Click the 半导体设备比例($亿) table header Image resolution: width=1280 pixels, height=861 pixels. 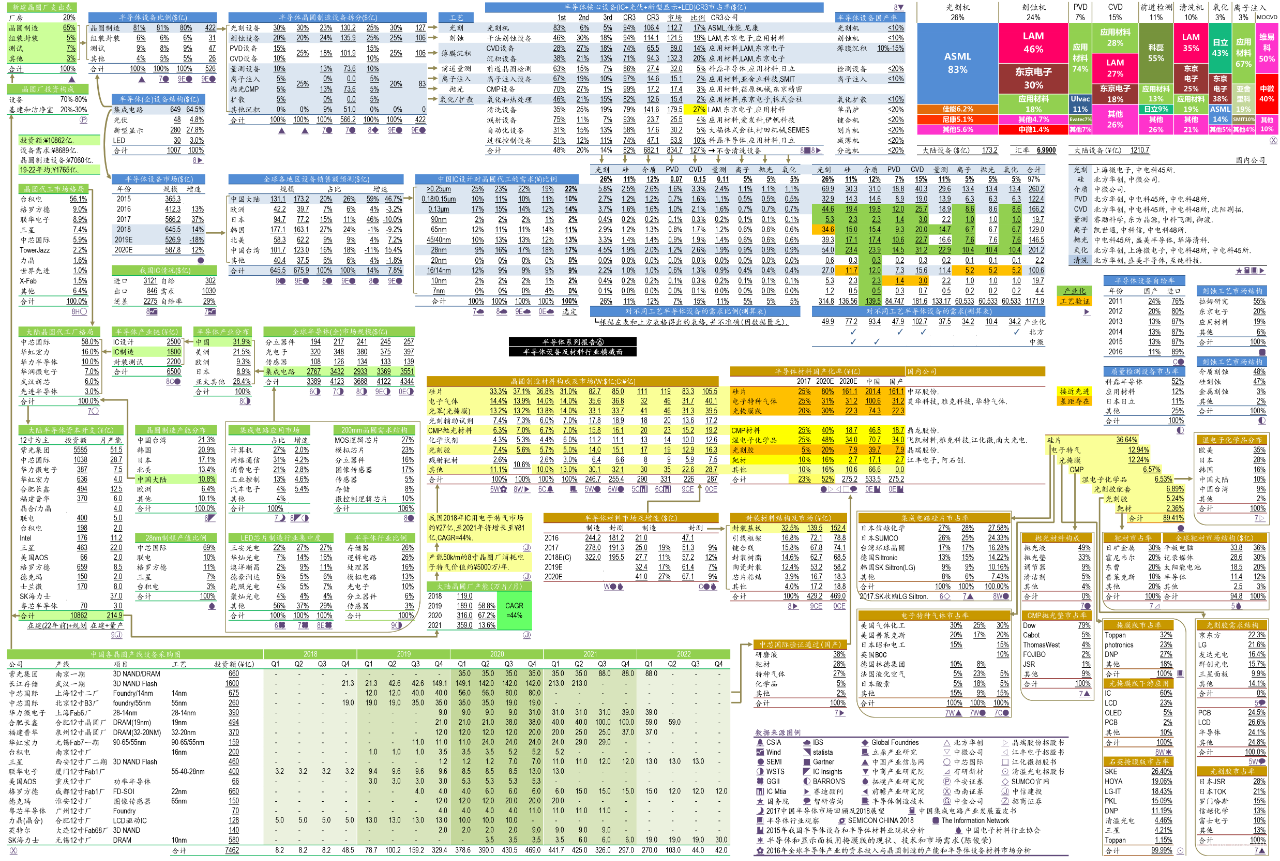pos(153,17)
